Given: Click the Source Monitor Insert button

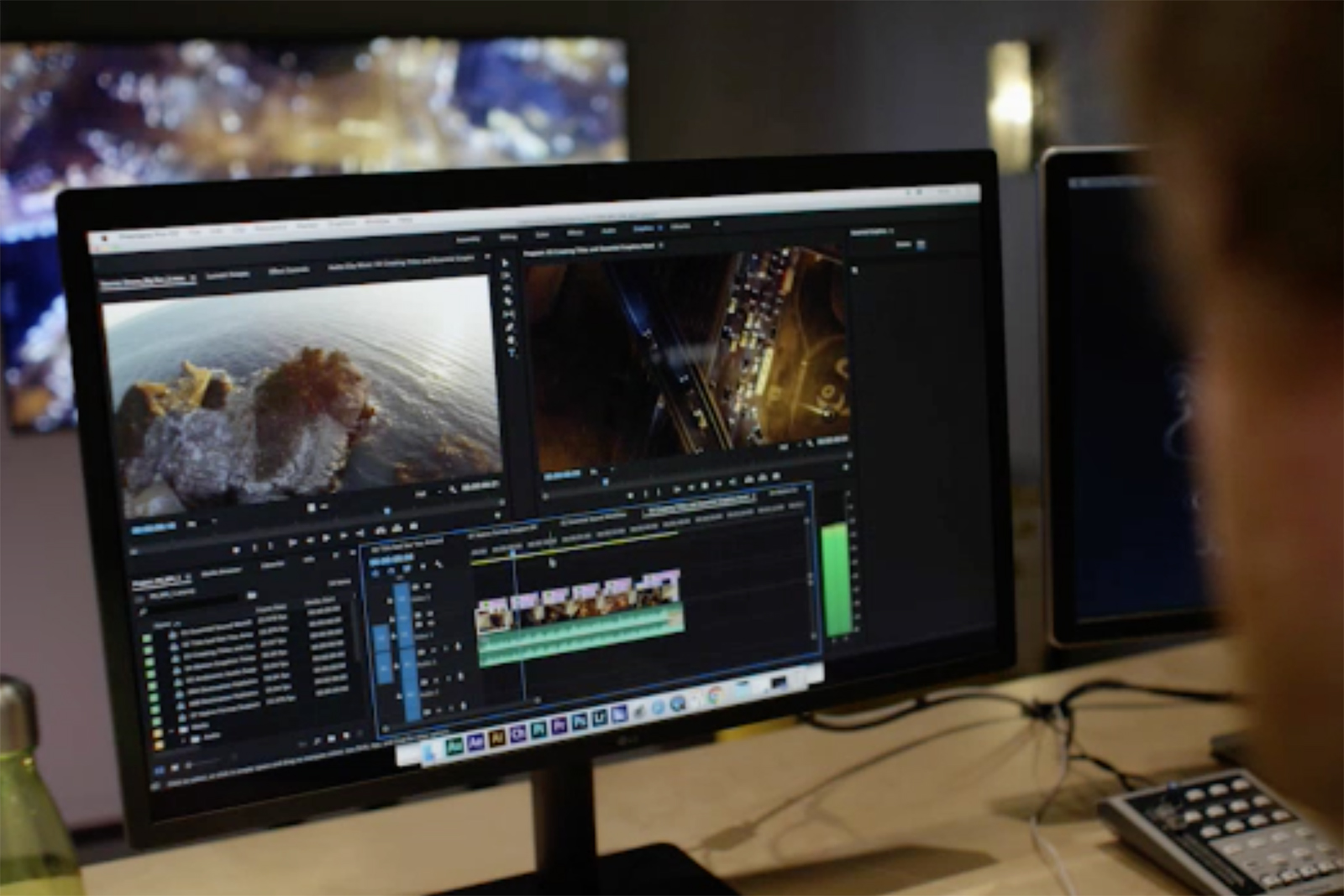Looking at the screenshot, I should coord(380,531).
